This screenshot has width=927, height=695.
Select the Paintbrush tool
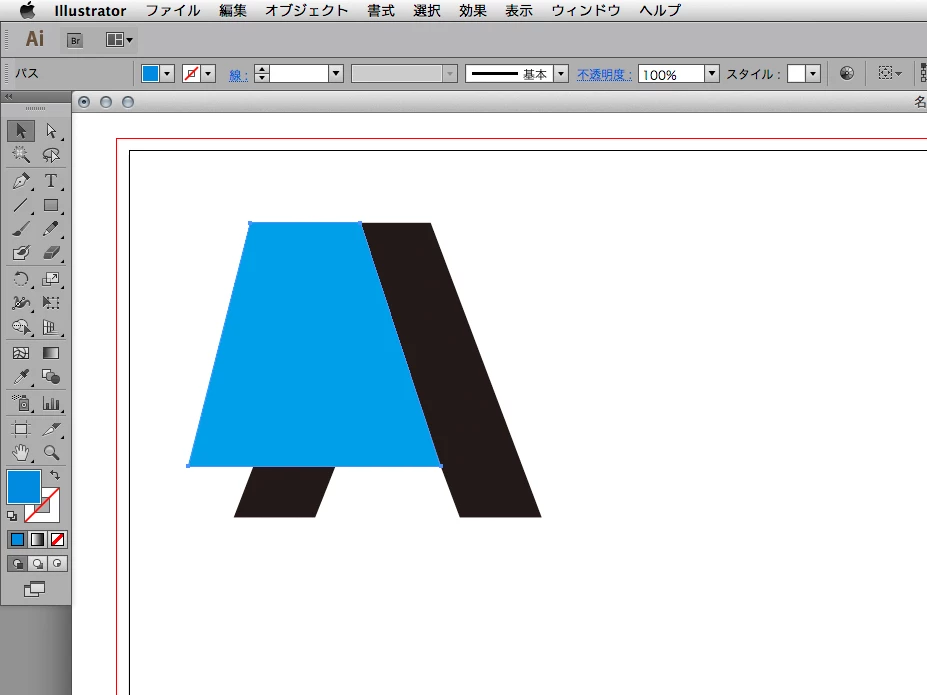(21, 229)
